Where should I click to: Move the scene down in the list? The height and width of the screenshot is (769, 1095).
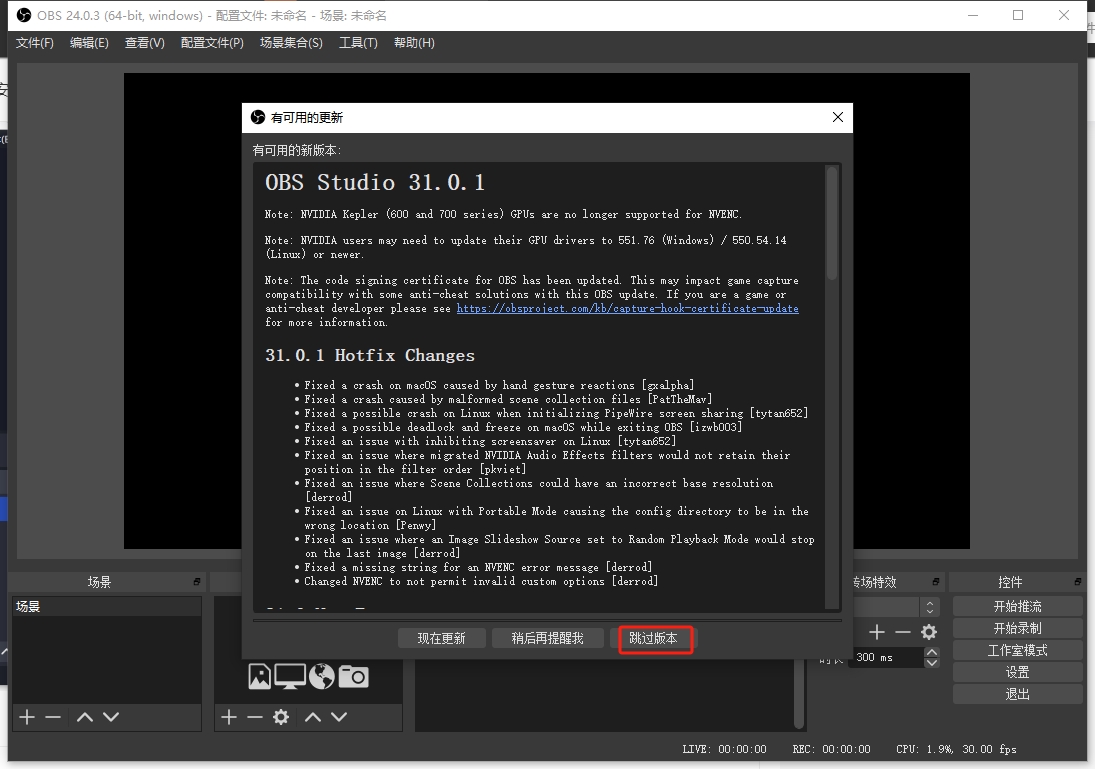(x=111, y=717)
